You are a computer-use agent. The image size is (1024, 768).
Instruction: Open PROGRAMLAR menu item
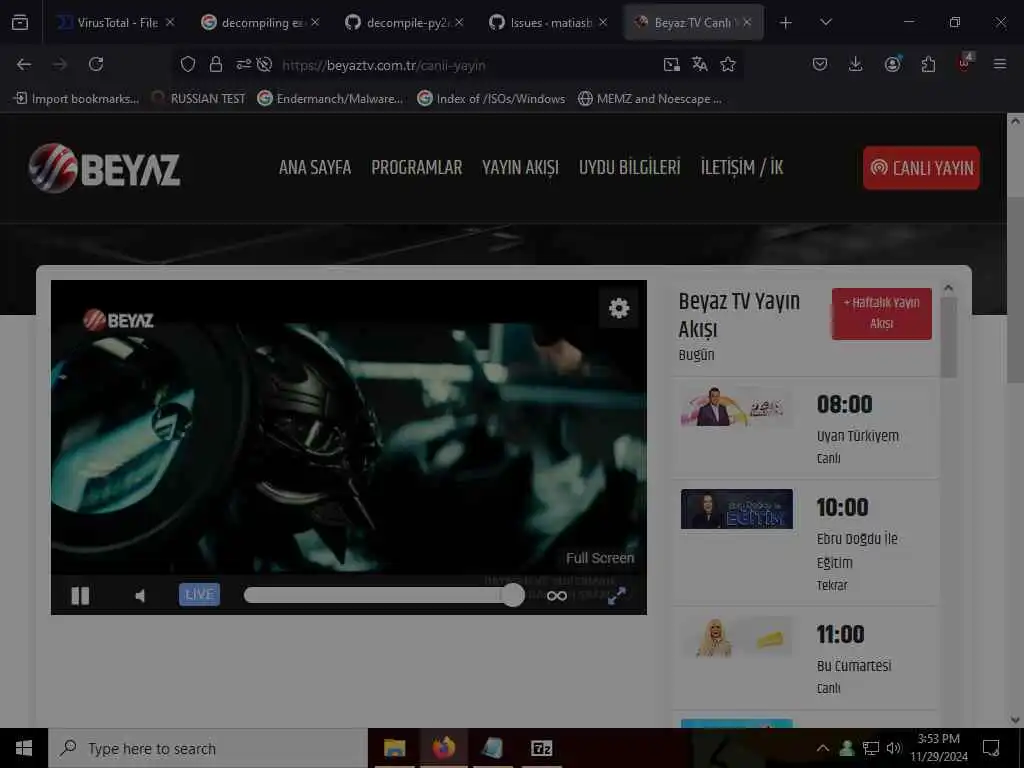[417, 168]
